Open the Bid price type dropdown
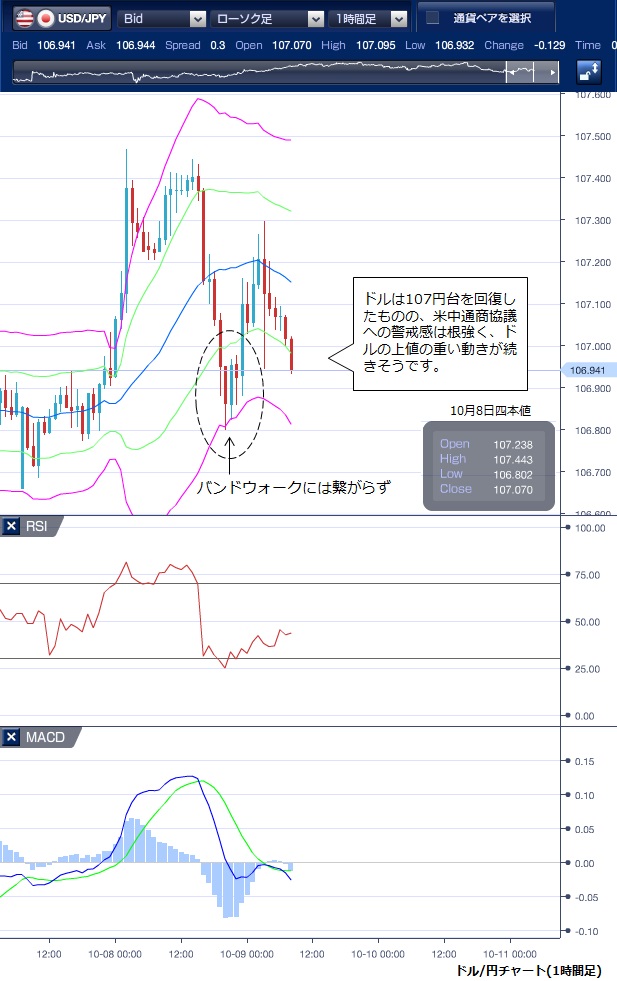Viewport: 617px width, 981px height. point(161,18)
